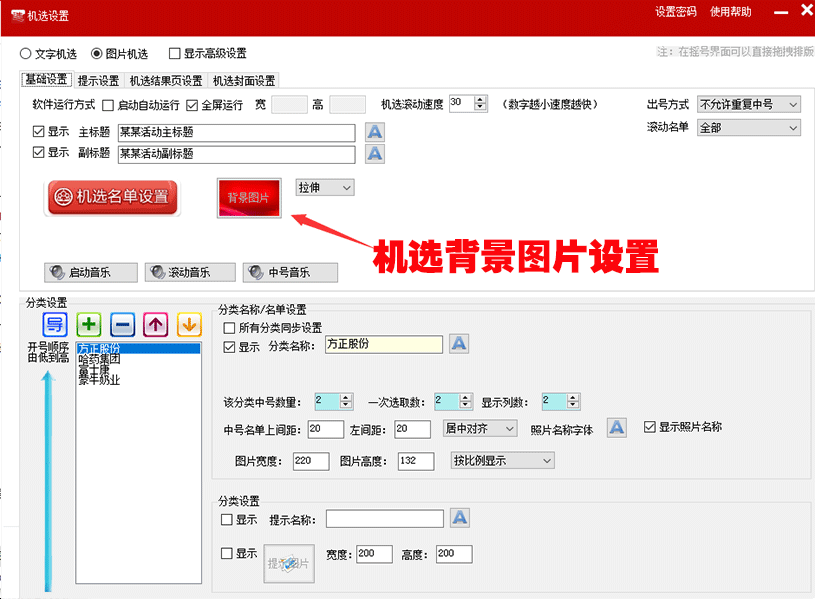
Task: Move category down with orange arrow icon
Action: click(189, 325)
